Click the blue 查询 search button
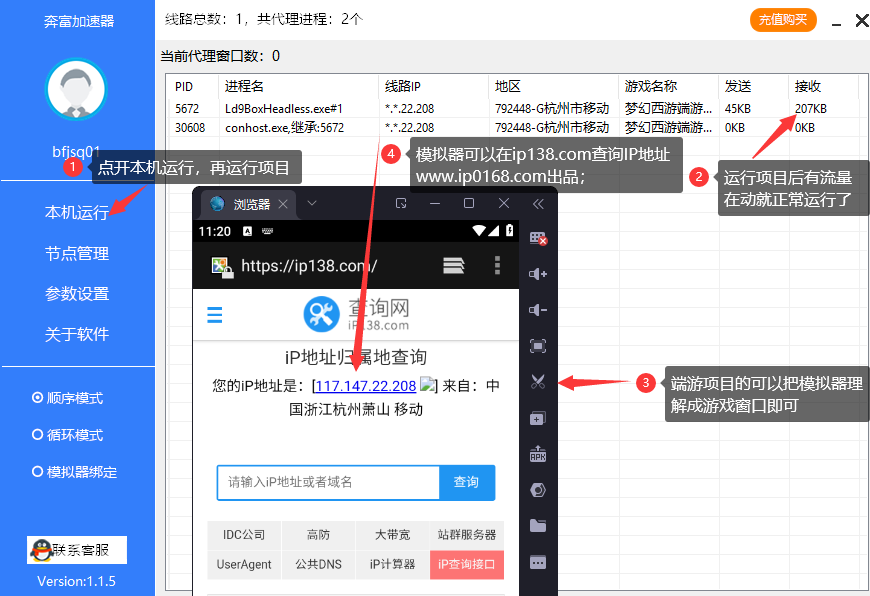 coord(466,482)
